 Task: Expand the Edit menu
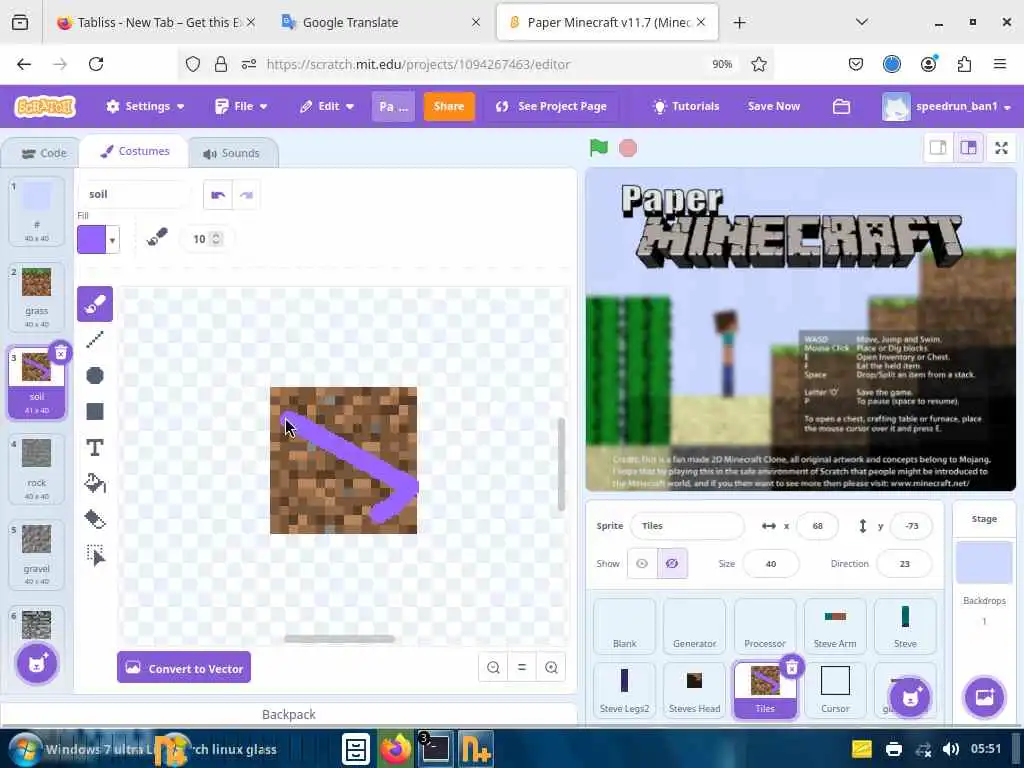[327, 106]
